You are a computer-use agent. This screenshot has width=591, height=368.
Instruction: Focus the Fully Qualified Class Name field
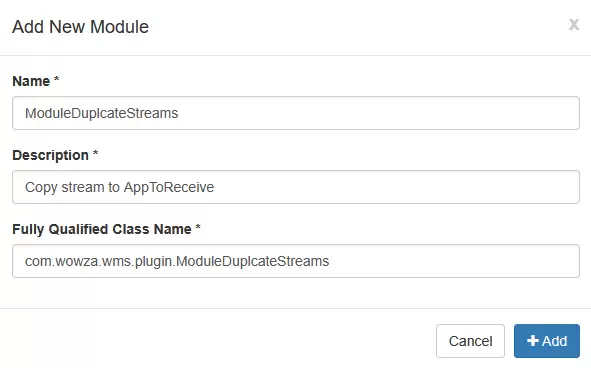pos(296,261)
